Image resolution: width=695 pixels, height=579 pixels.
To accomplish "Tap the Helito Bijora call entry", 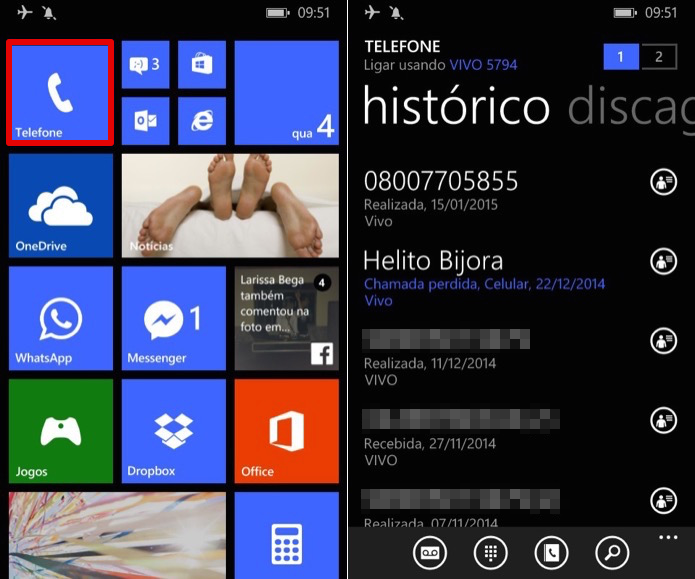I will (x=484, y=278).
